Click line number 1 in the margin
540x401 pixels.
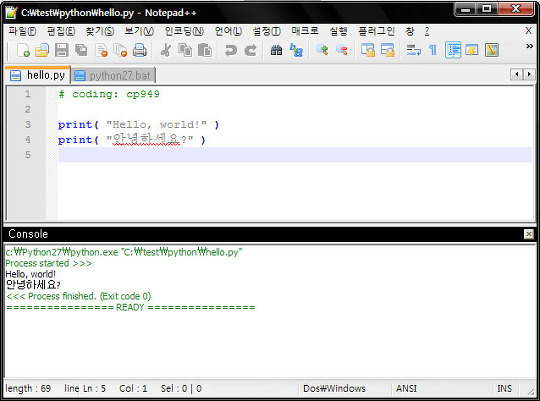point(28,94)
